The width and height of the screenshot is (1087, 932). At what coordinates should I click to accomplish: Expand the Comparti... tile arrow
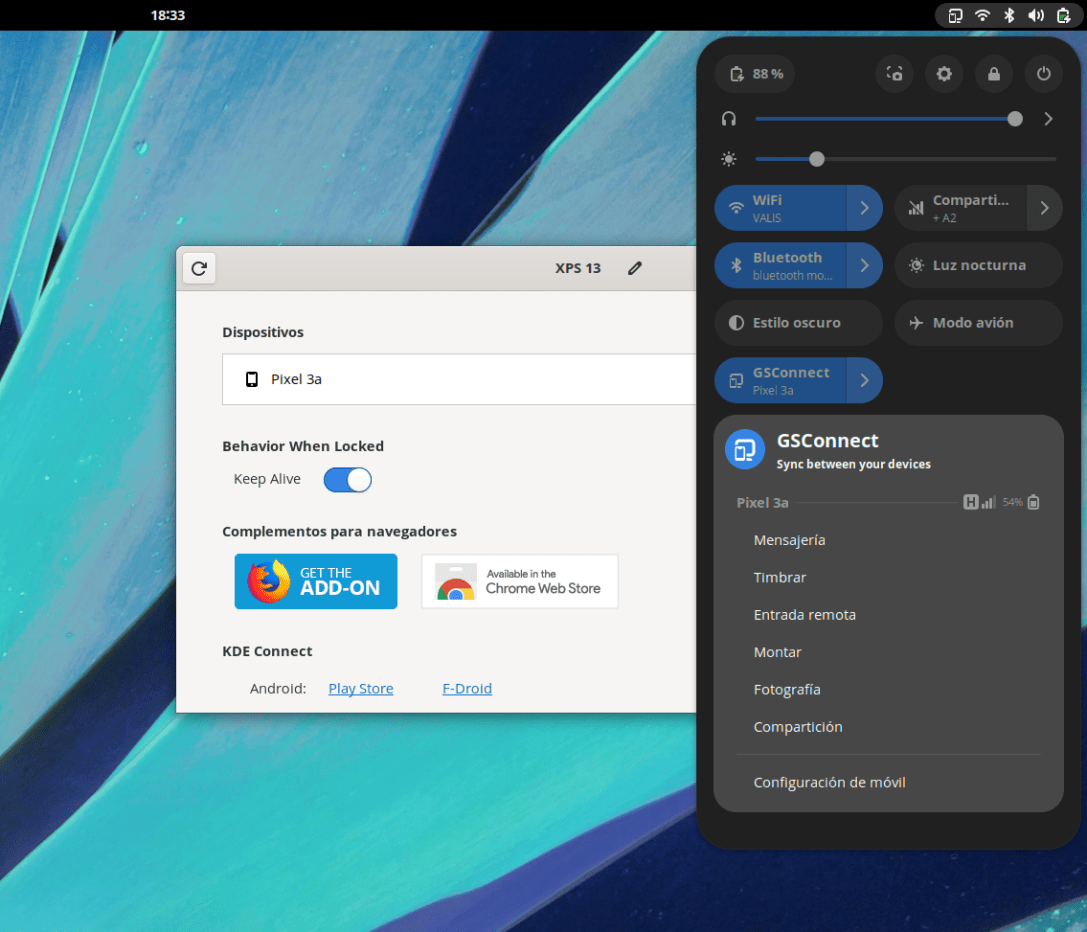[1045, 208]
